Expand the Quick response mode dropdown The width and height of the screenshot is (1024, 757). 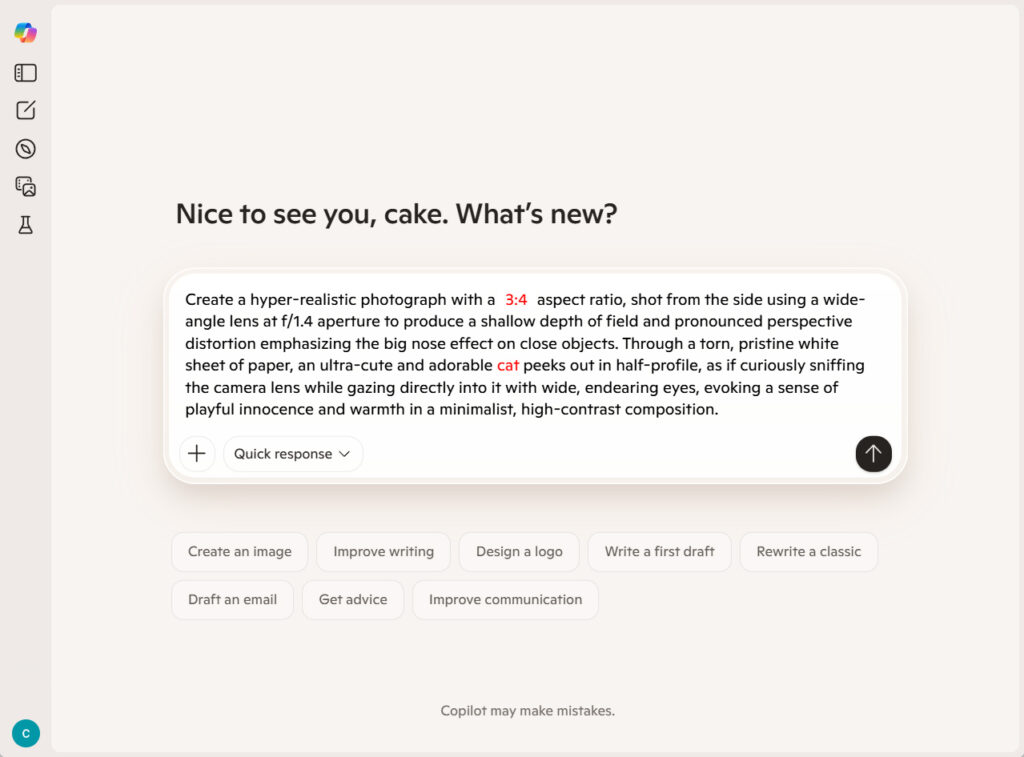point(292,454)
